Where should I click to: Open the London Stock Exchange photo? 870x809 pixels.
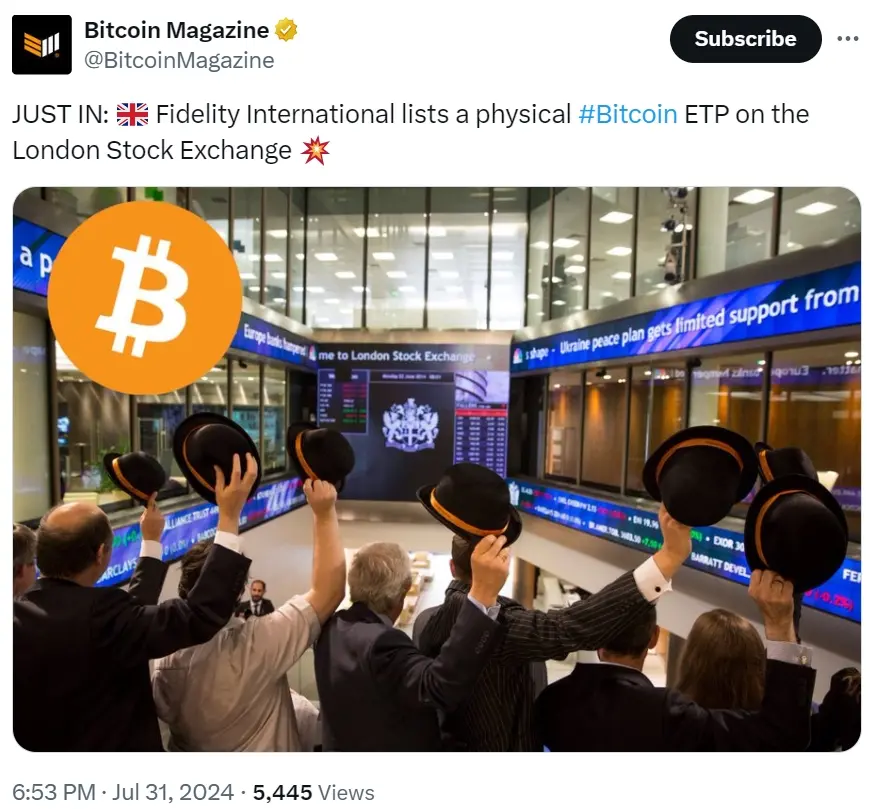(437, 469)
